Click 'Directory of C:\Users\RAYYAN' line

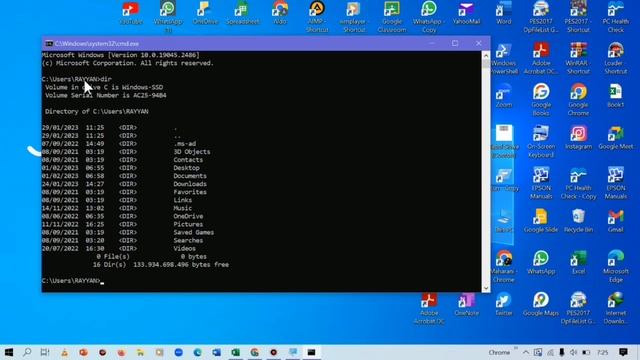pos(97,111)
